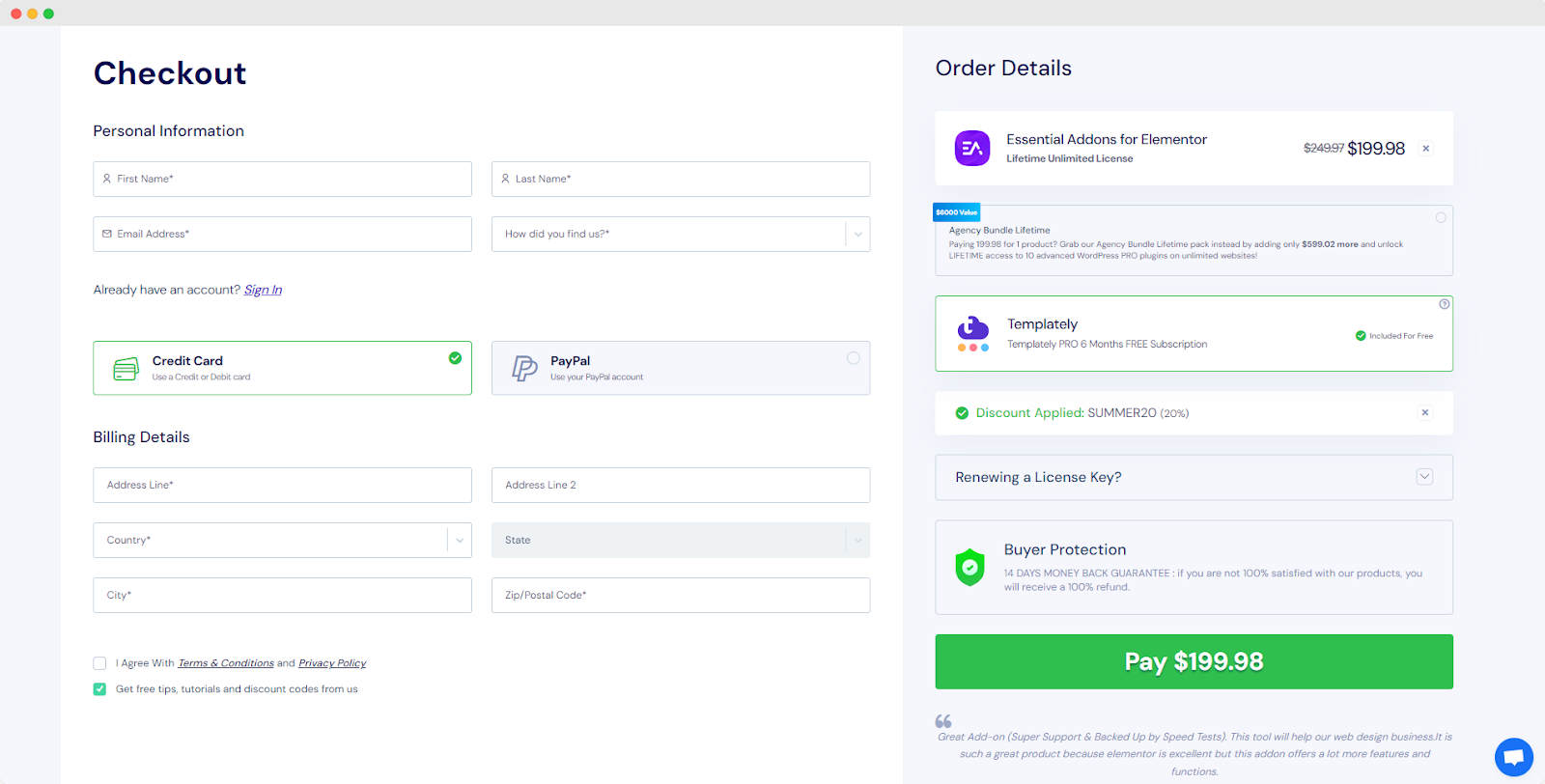Open How did you find us dropdown
The height and width of the screenshot is (784, 1545).
point(681,234)
